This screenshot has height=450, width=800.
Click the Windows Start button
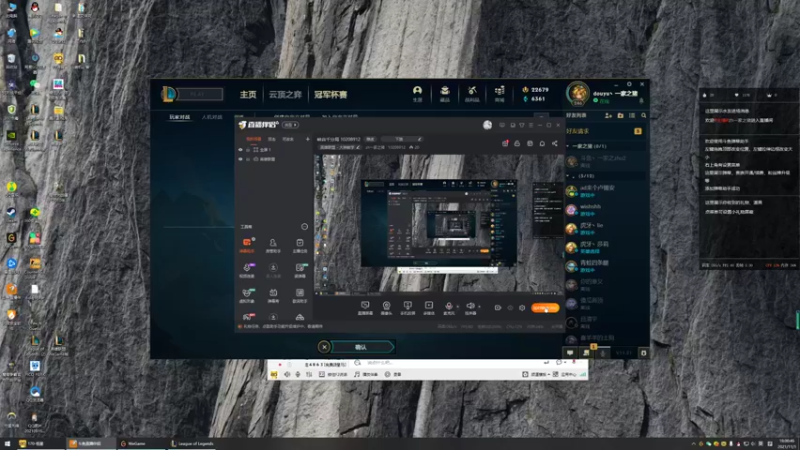click(x=7, y=444)
